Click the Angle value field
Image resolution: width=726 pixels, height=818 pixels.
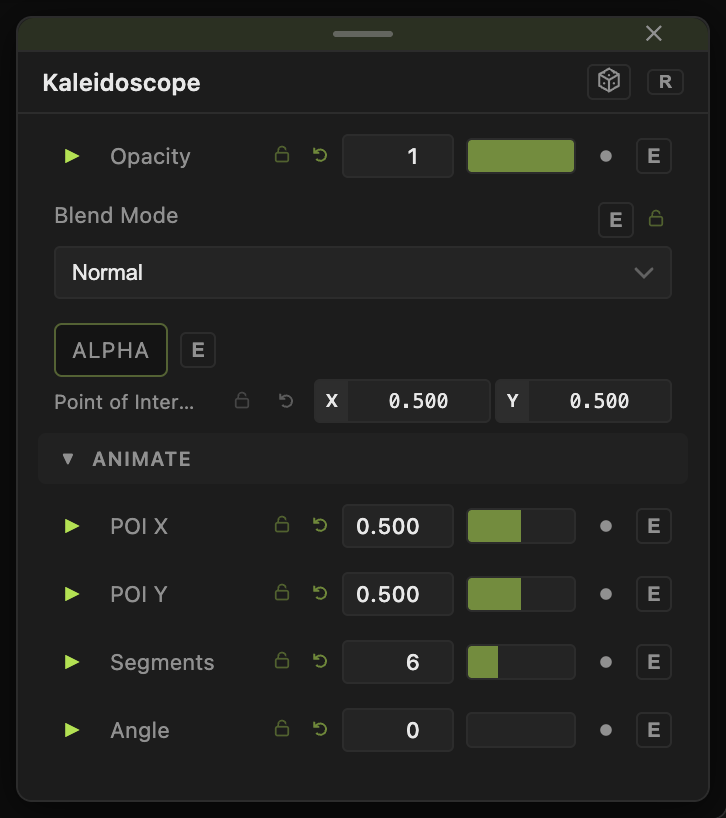pyautogui.click(x=397, y=730)
